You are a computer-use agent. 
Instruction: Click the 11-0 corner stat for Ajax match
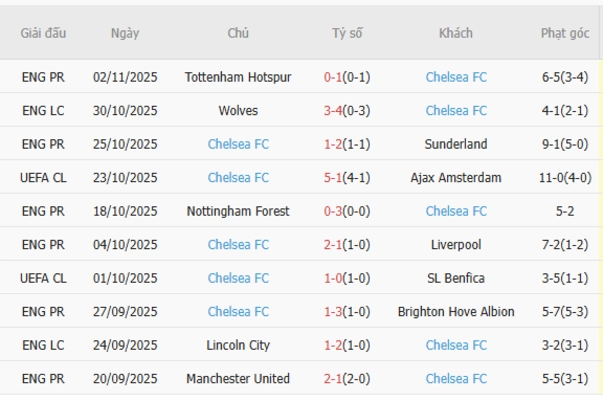[565, 178]
